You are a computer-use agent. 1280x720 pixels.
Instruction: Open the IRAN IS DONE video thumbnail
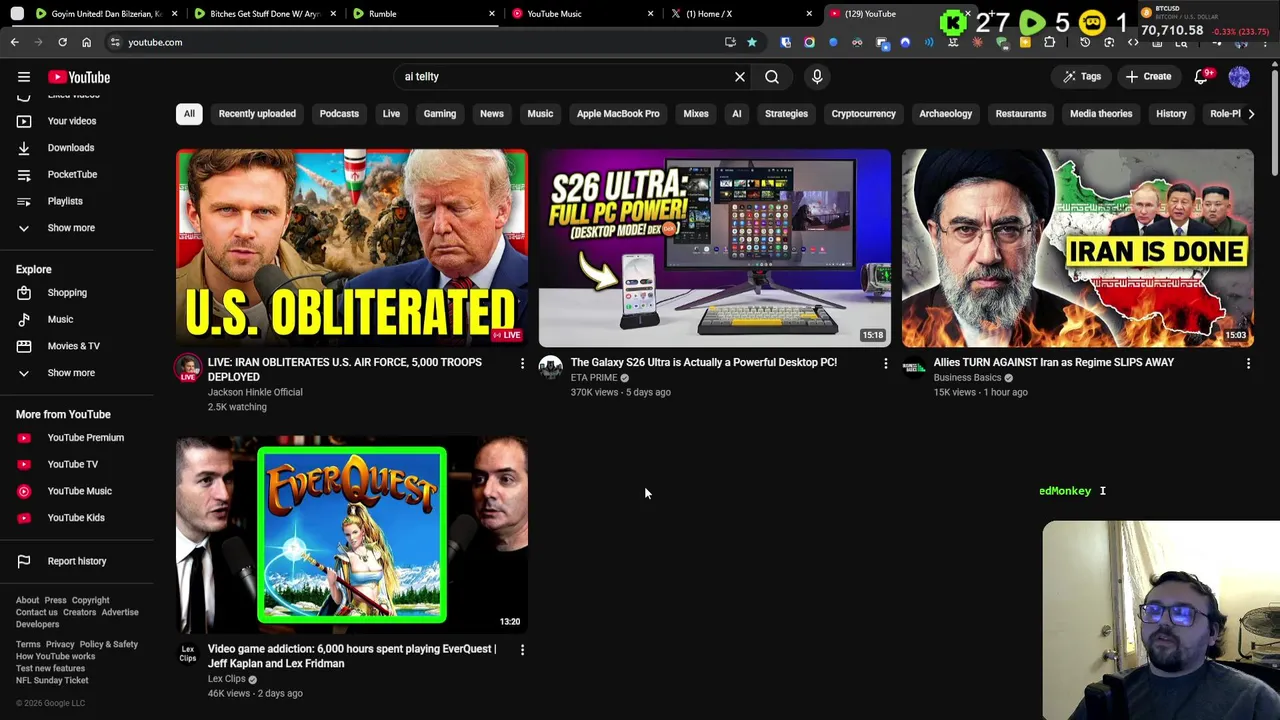(x=1078, y=248)
